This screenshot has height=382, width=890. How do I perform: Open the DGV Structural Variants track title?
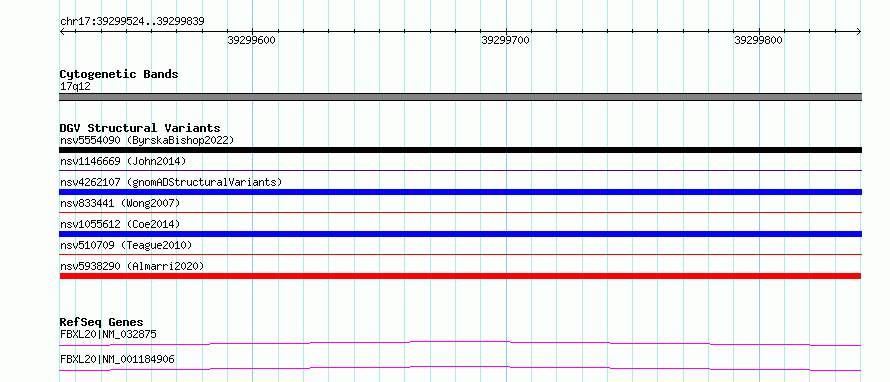tap(140, 128)
